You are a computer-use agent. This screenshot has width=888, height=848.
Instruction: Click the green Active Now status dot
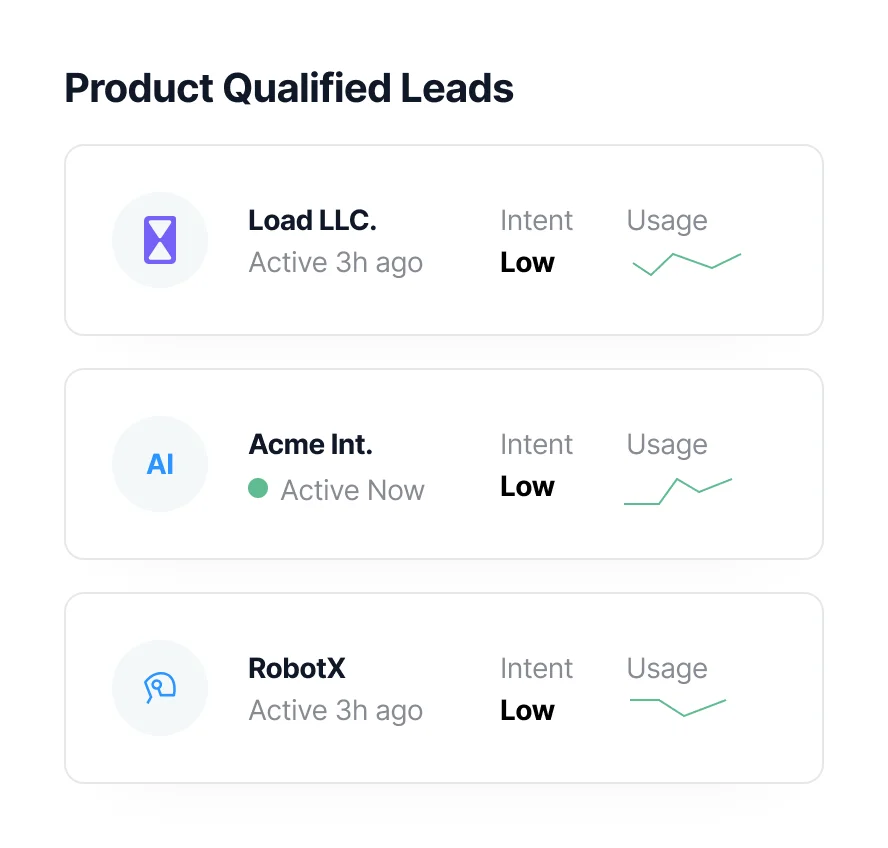click(258, 489)
